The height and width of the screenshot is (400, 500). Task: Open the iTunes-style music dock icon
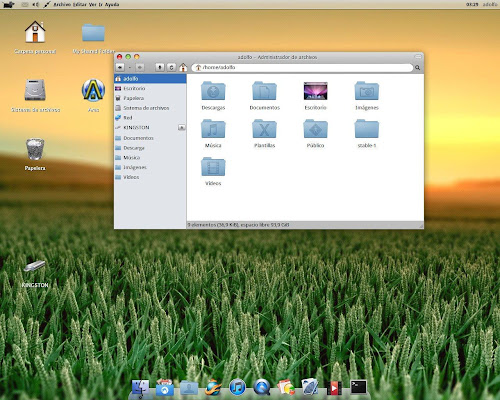(237, 388)
